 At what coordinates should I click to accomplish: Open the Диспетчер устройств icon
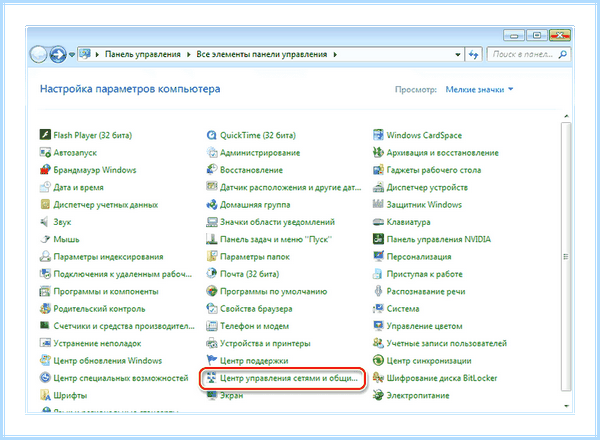[x=378, y=187]
